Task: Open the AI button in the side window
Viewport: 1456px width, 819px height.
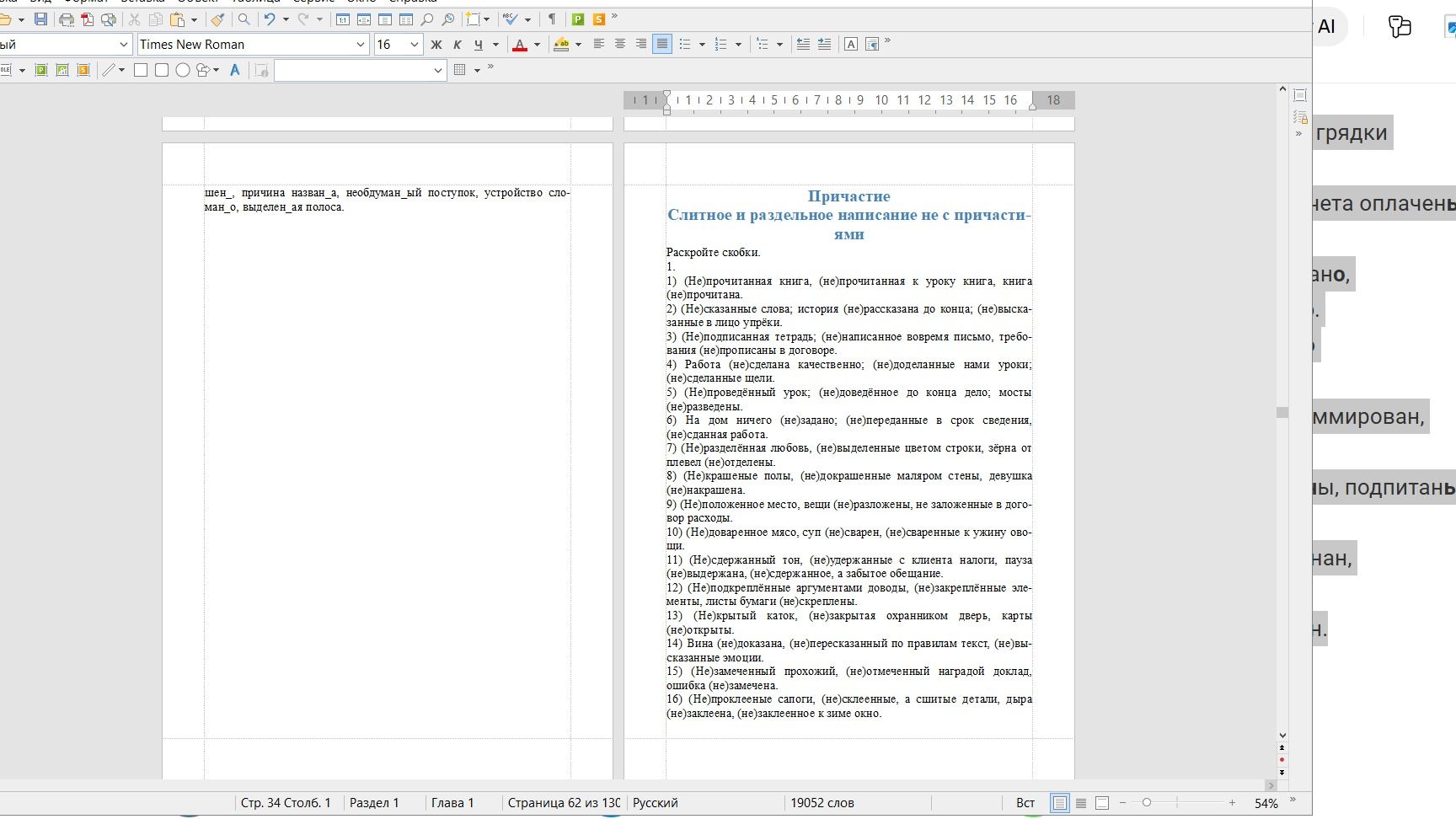Action: (1327, 26)
